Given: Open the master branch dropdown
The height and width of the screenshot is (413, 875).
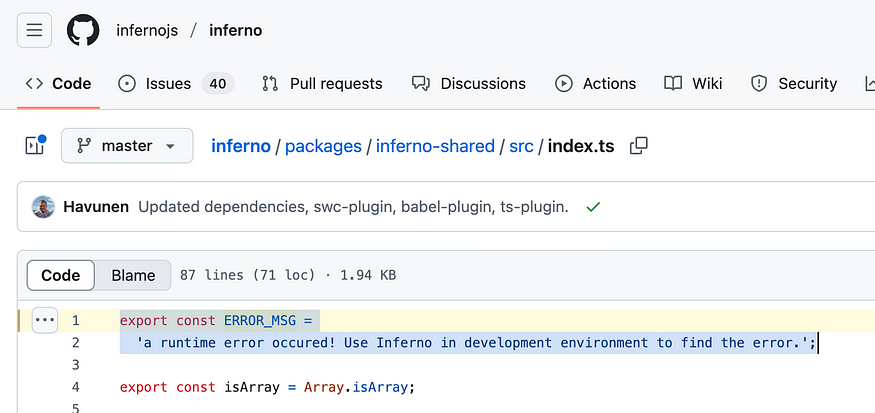Looking at the screenshot, I should coord(127,146).
